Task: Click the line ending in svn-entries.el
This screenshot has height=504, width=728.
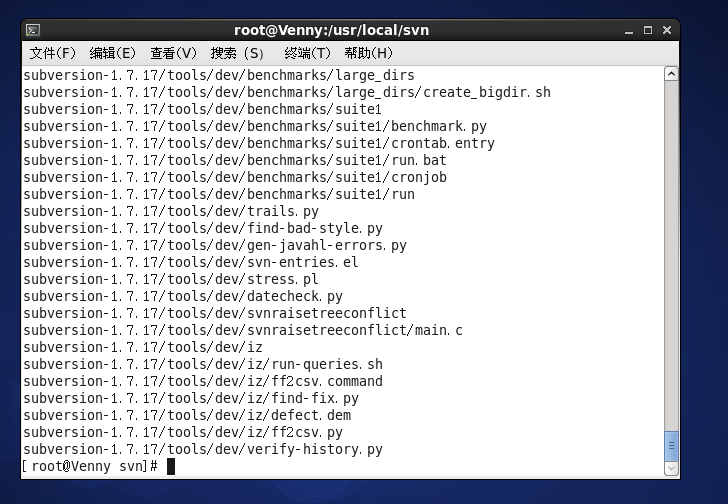Action: point(191,262)
